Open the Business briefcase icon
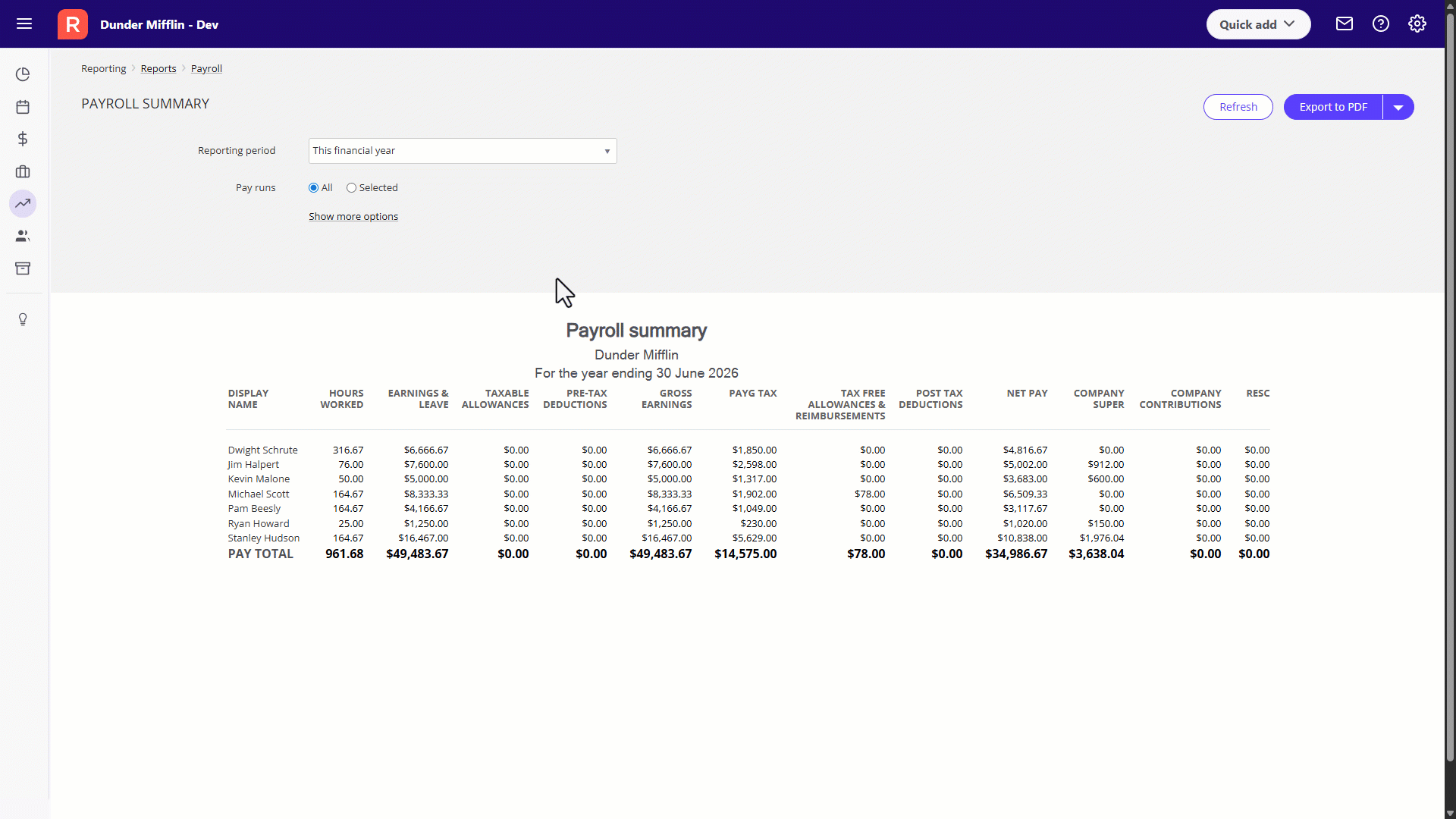Image resolution: width=1456 pixels, height=819 pixels. pyautogui.click(x=23, y=171)
